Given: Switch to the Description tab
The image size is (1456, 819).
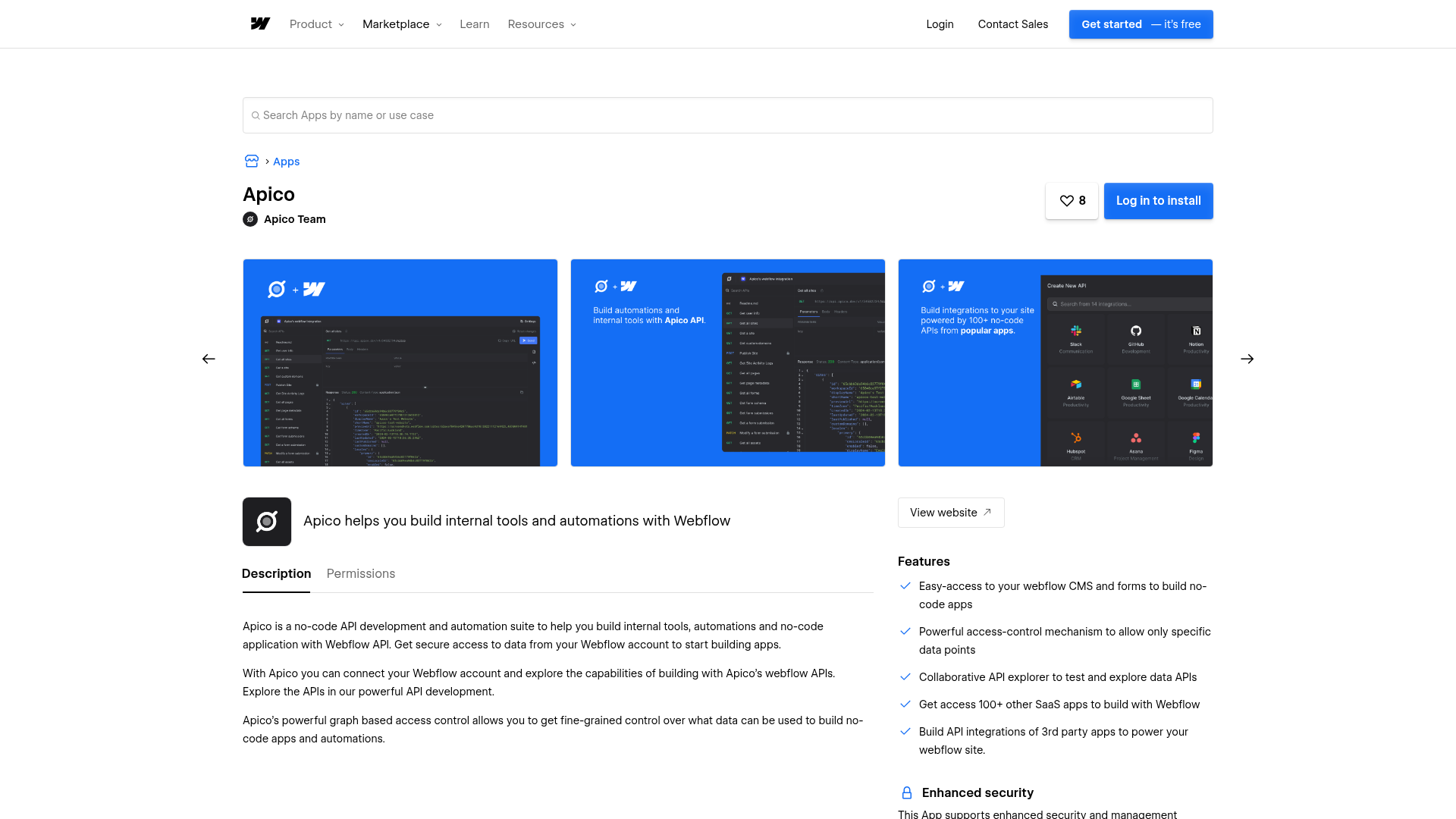Looking at the screenshot, I should 276,574.
